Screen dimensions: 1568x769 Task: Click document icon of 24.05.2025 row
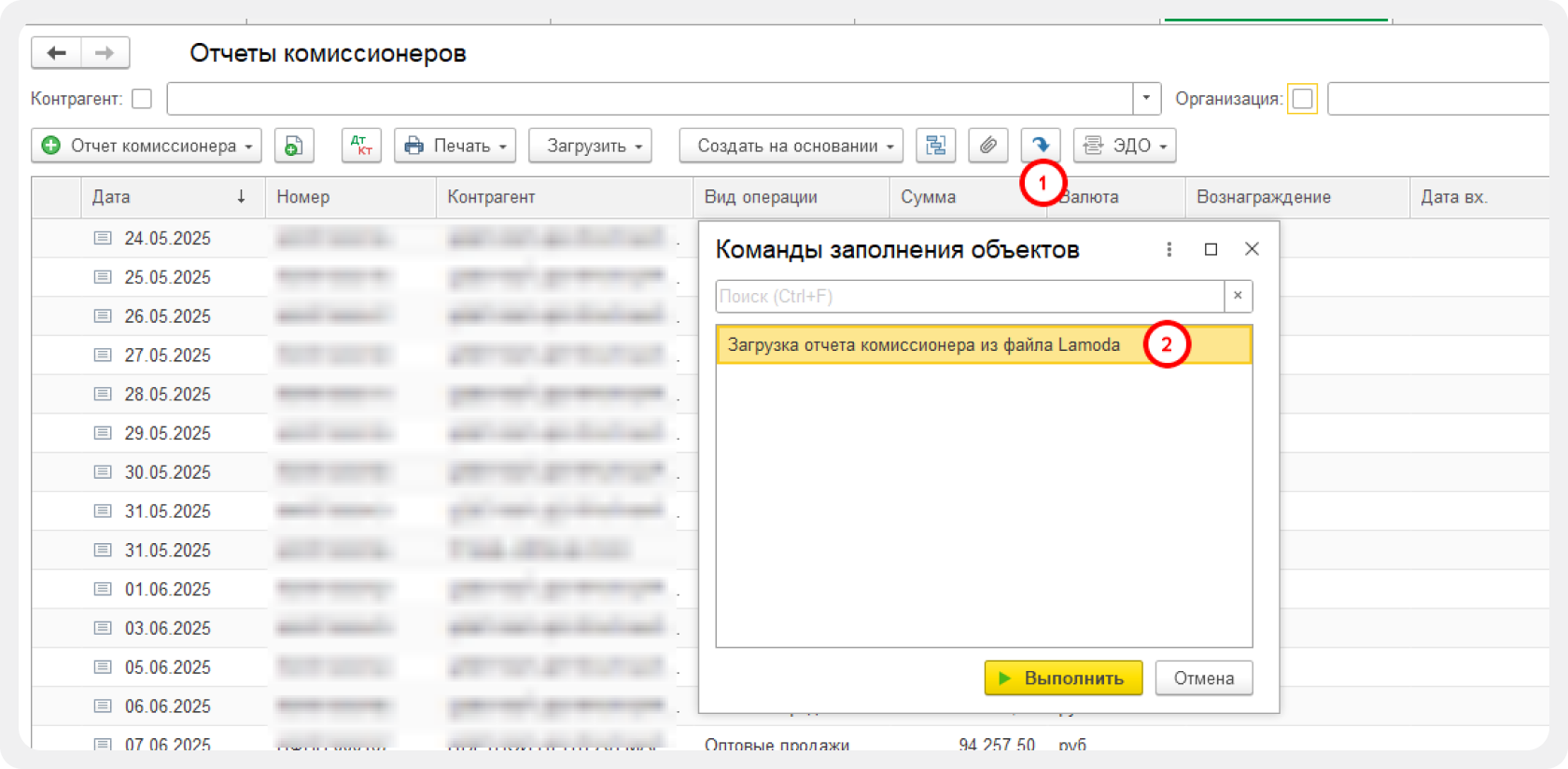point(103,238)
